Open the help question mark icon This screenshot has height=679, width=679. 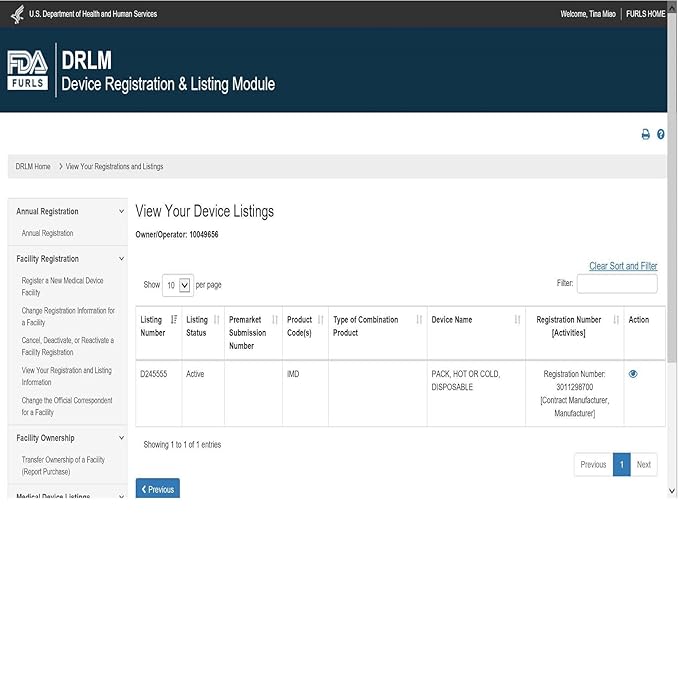coord(661,134)
